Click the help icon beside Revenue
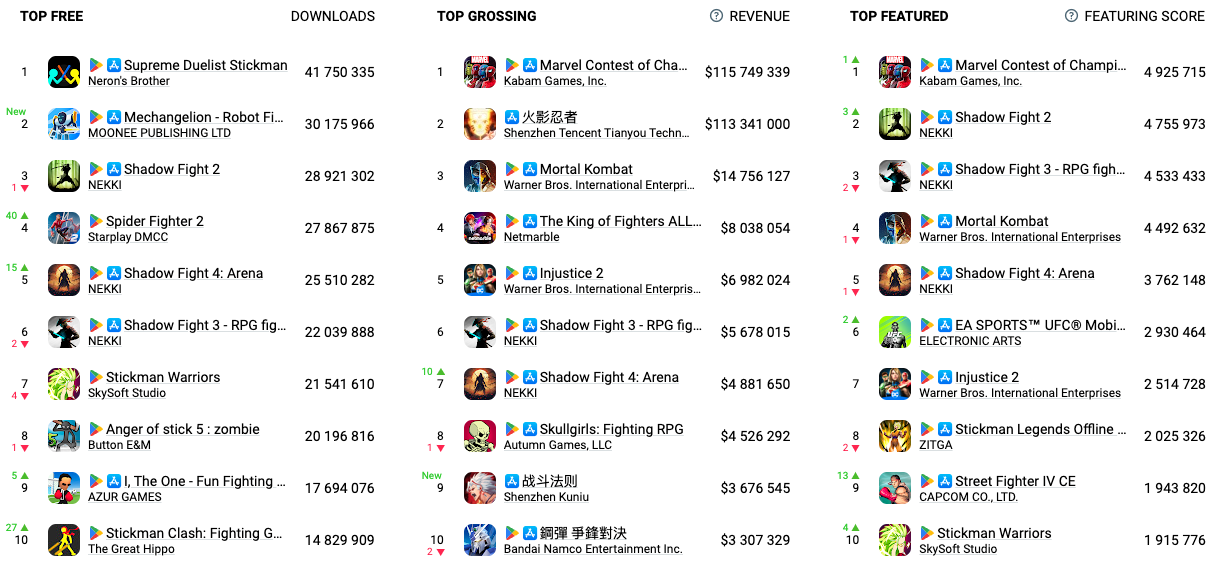The width and height of the screenshot is (1219, 573). 716,16
